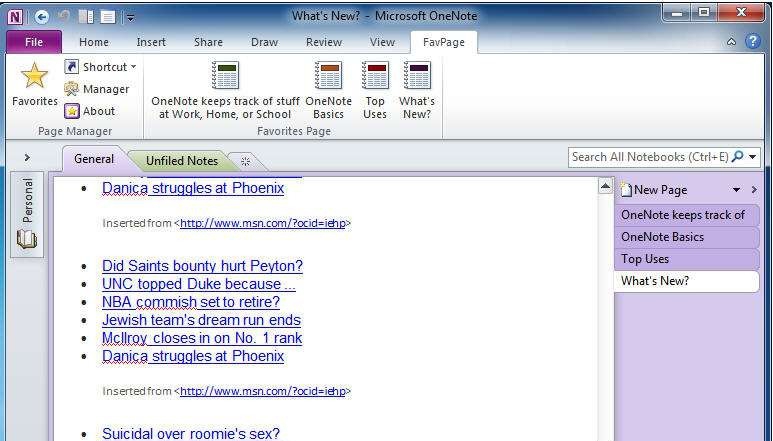
Task: Click in the Search All Notebooks box
Action: 649,157
